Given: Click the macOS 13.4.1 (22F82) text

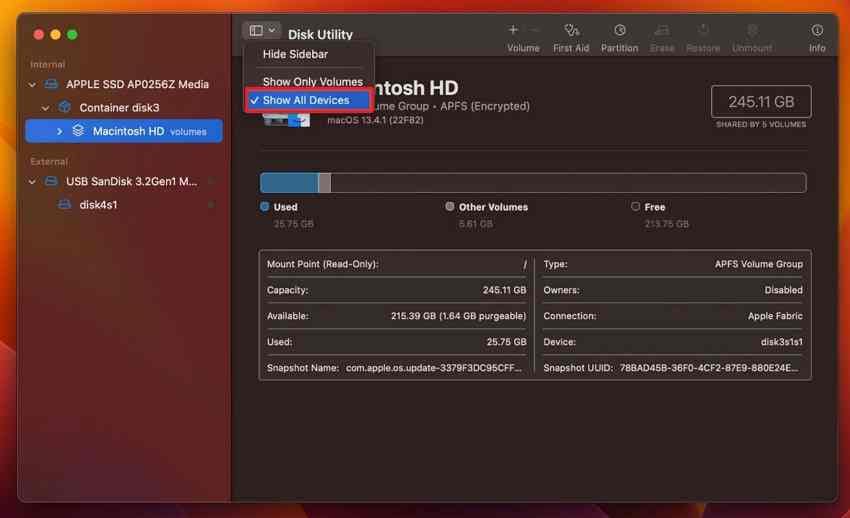Looking at the screenshot, I should [375, 120].
